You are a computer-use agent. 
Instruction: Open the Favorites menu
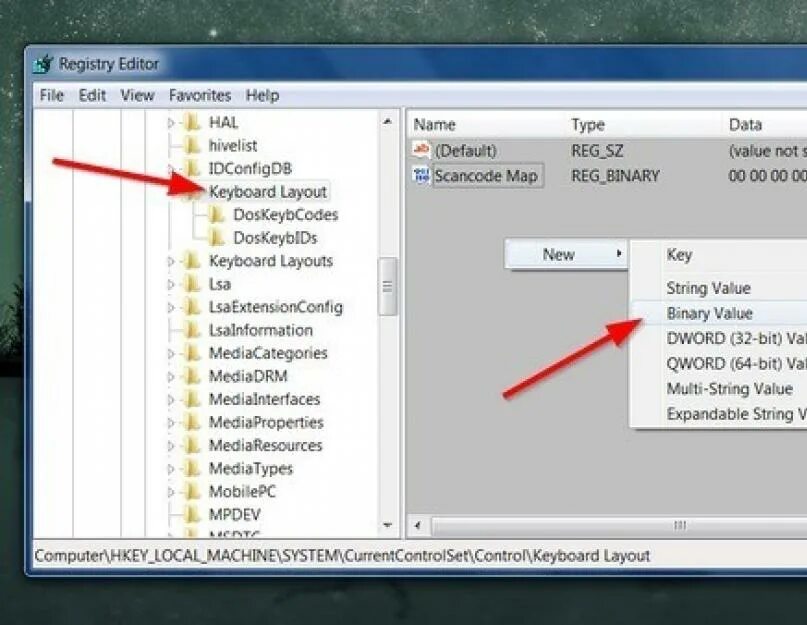tap(200, 95)
